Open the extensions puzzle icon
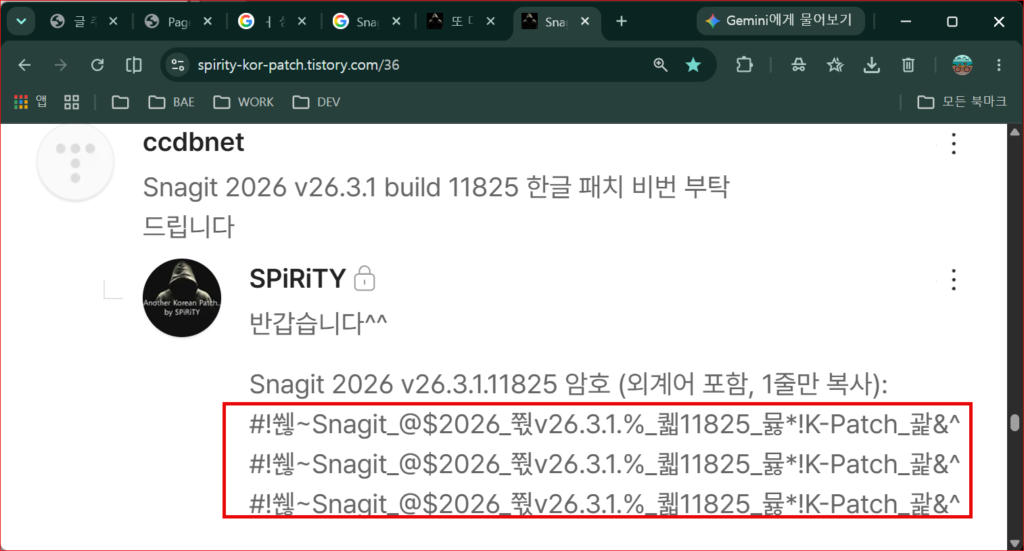This screenshot has height=551, width=1024. click(x=744, y=65)
